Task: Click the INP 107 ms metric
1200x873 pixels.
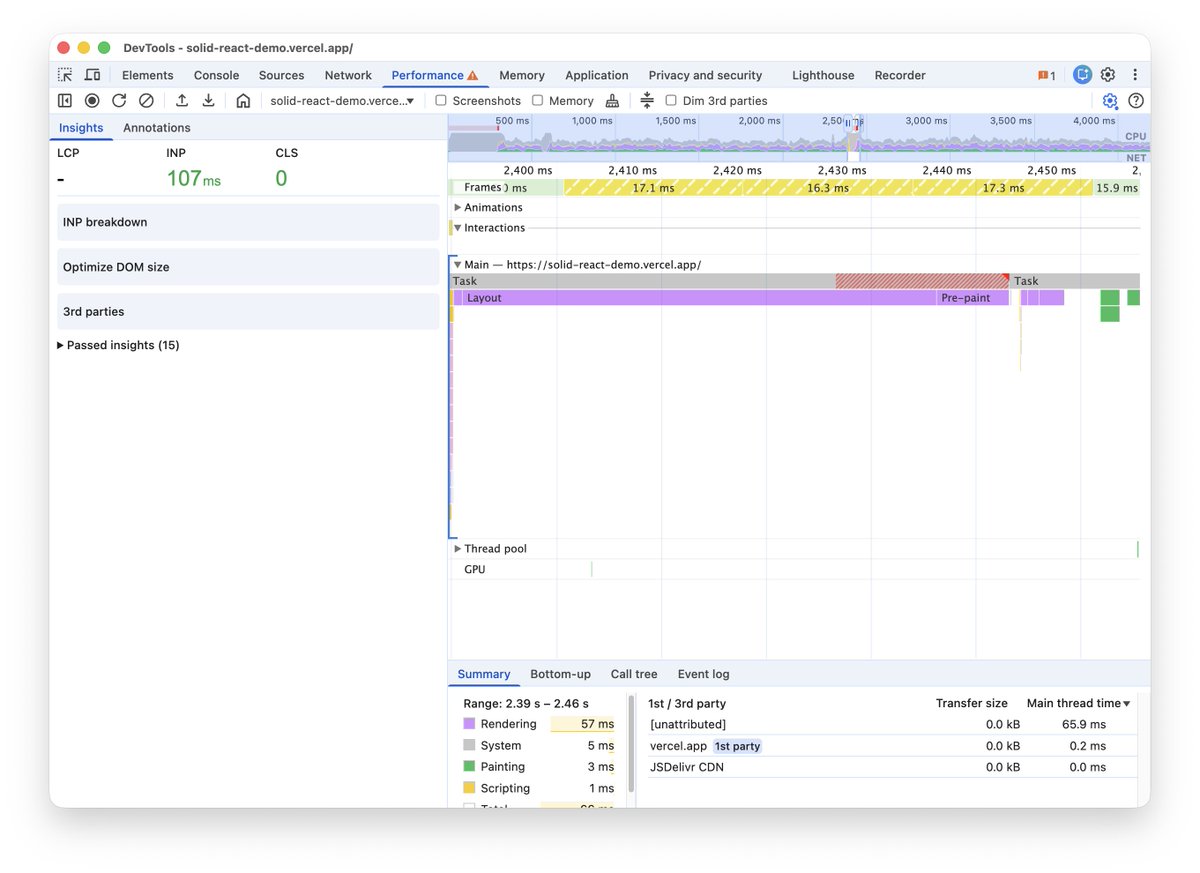Action: click(x=193, y=179)
